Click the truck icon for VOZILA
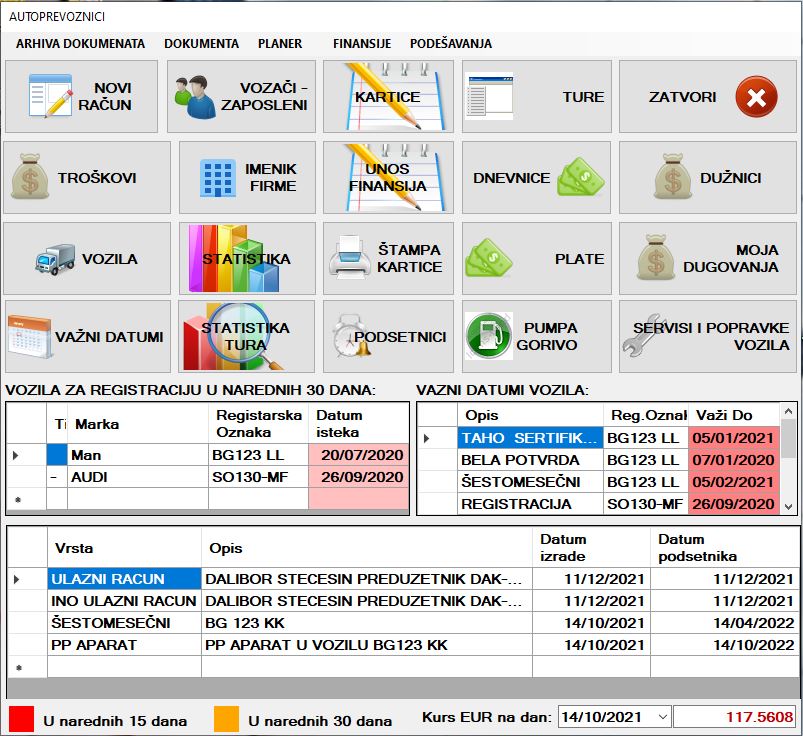803x736 pixels. [55, 260]
